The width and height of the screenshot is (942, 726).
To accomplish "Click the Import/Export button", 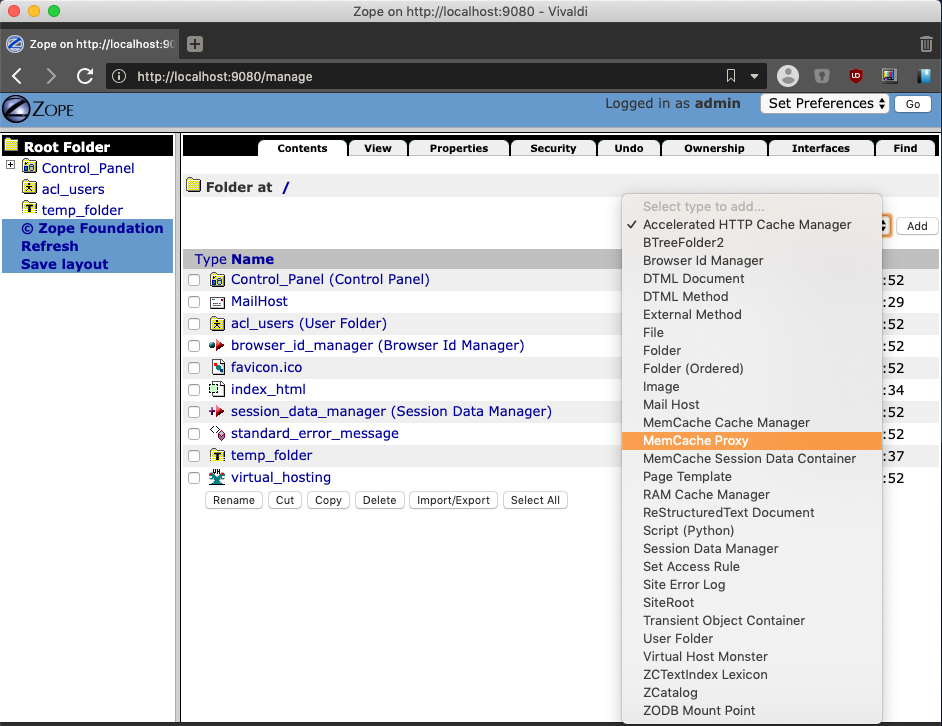I will click(453, 500).
